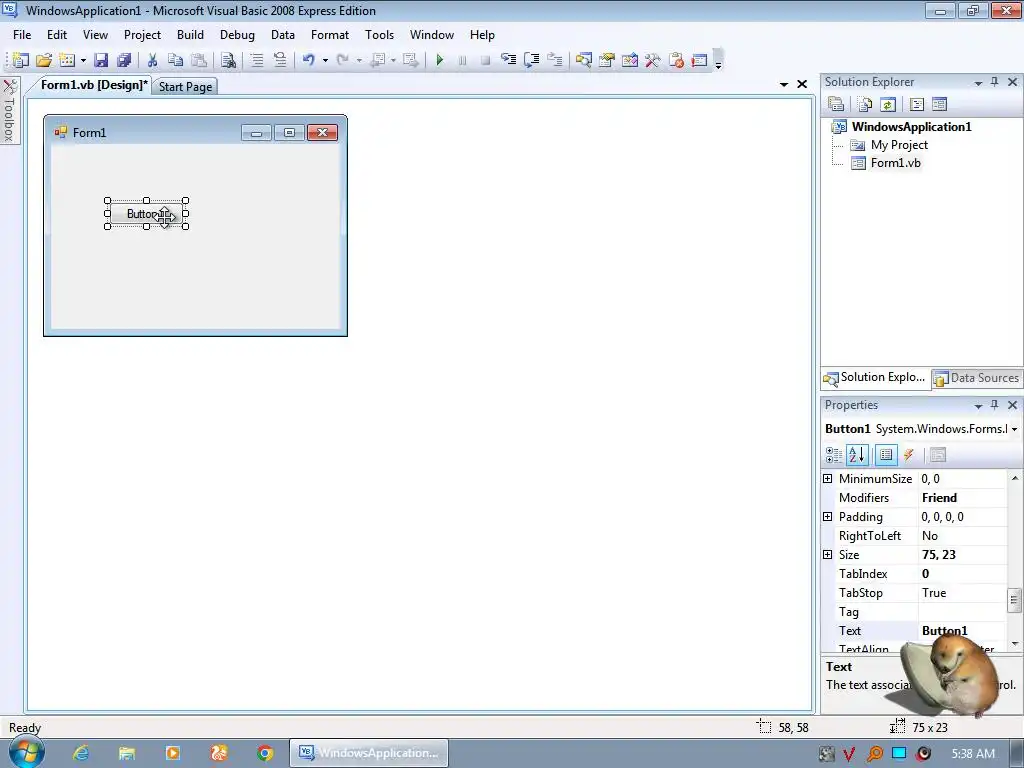This screenshot has height=768, width=1024.
Task: Select Form1.vb in Solution Explorer
Action: coord(895,163)
